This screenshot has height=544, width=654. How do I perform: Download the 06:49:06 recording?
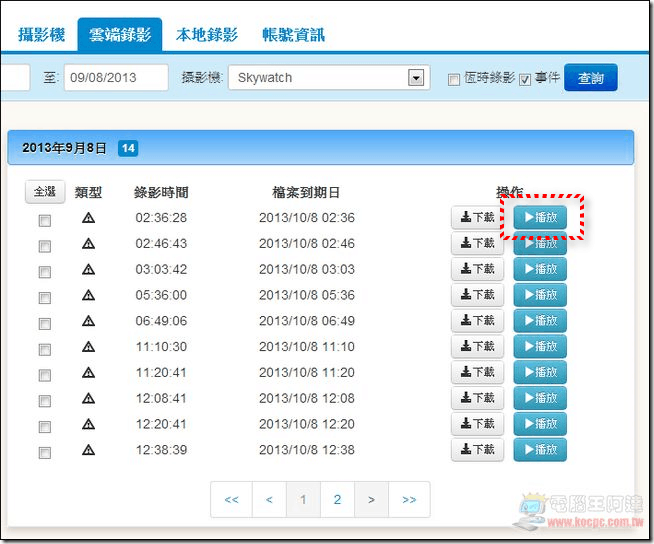pos(477,321)
